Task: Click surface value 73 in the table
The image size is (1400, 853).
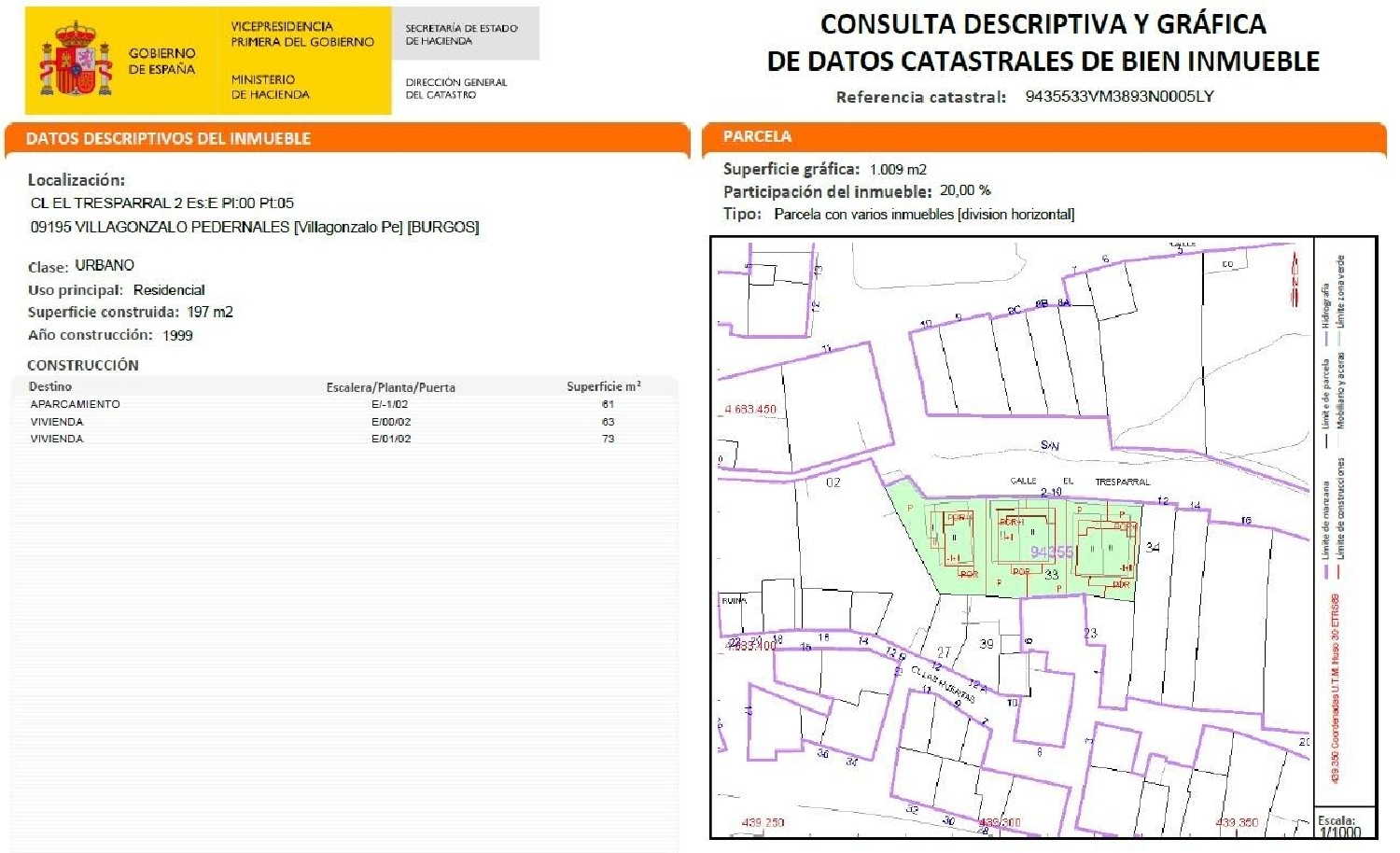Action: [609, 439]
